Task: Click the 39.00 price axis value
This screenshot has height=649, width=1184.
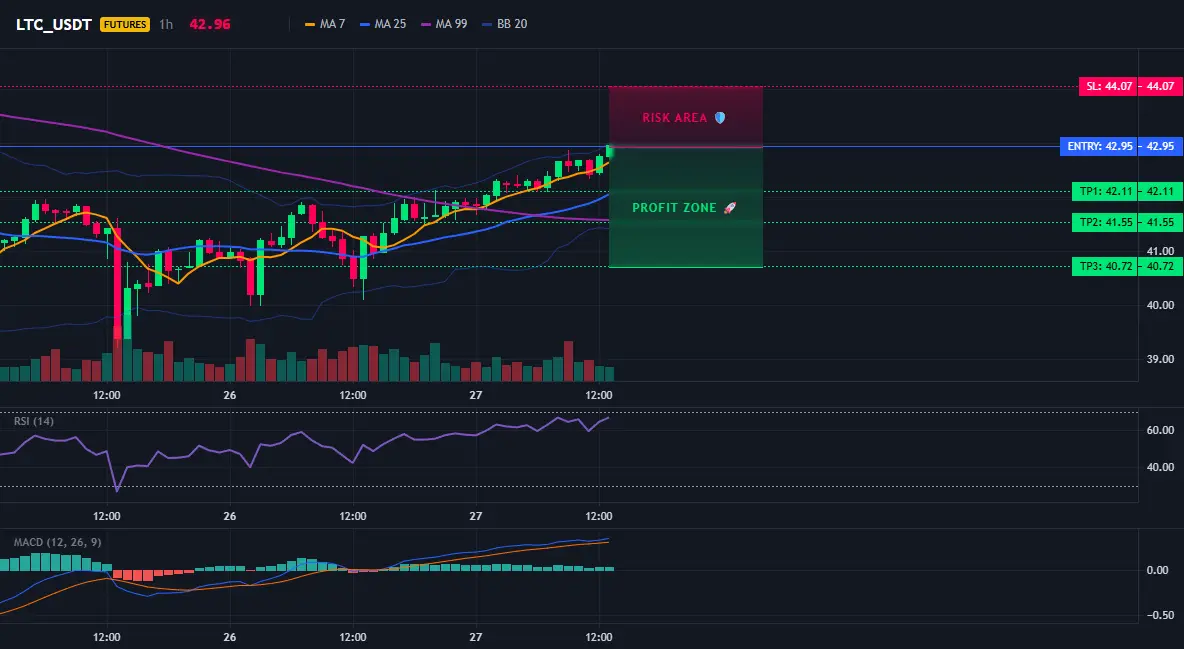Action: pyautogui.click(x=1161, y=359)
